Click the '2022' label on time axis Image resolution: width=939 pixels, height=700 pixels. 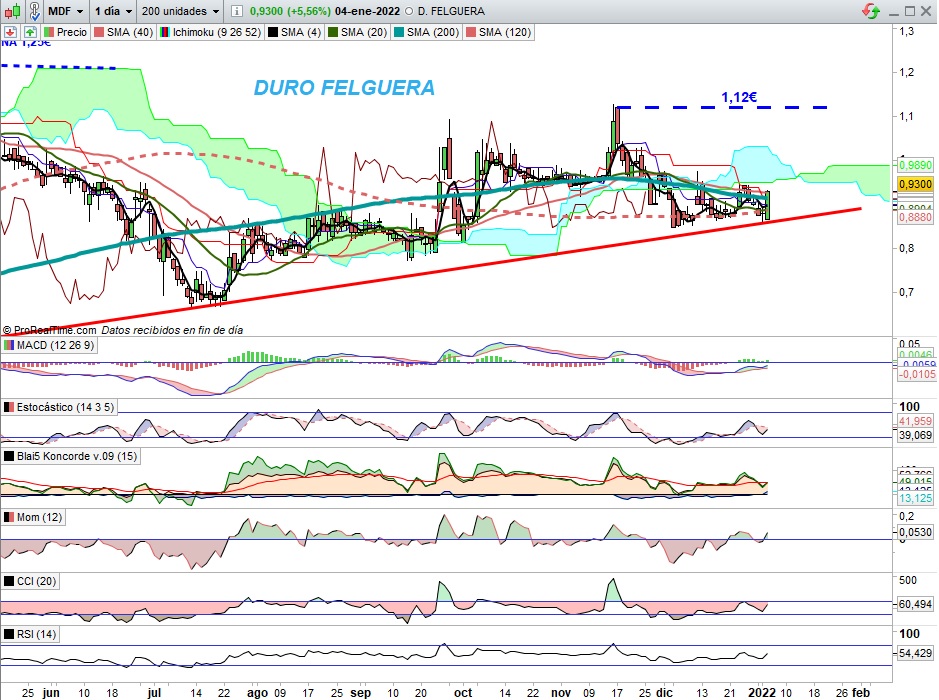point(762,693)
